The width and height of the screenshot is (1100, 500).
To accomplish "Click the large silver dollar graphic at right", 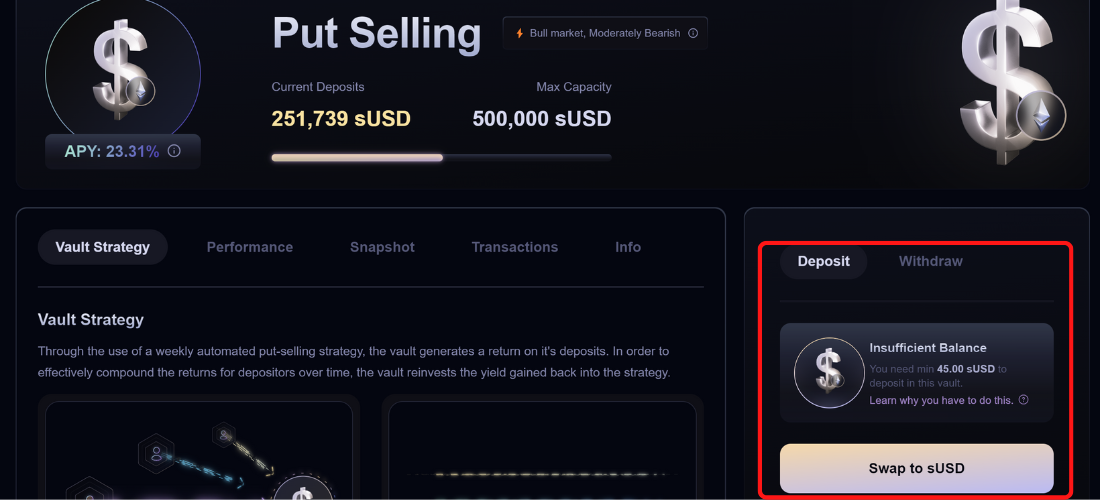I will pos(1008,85).
